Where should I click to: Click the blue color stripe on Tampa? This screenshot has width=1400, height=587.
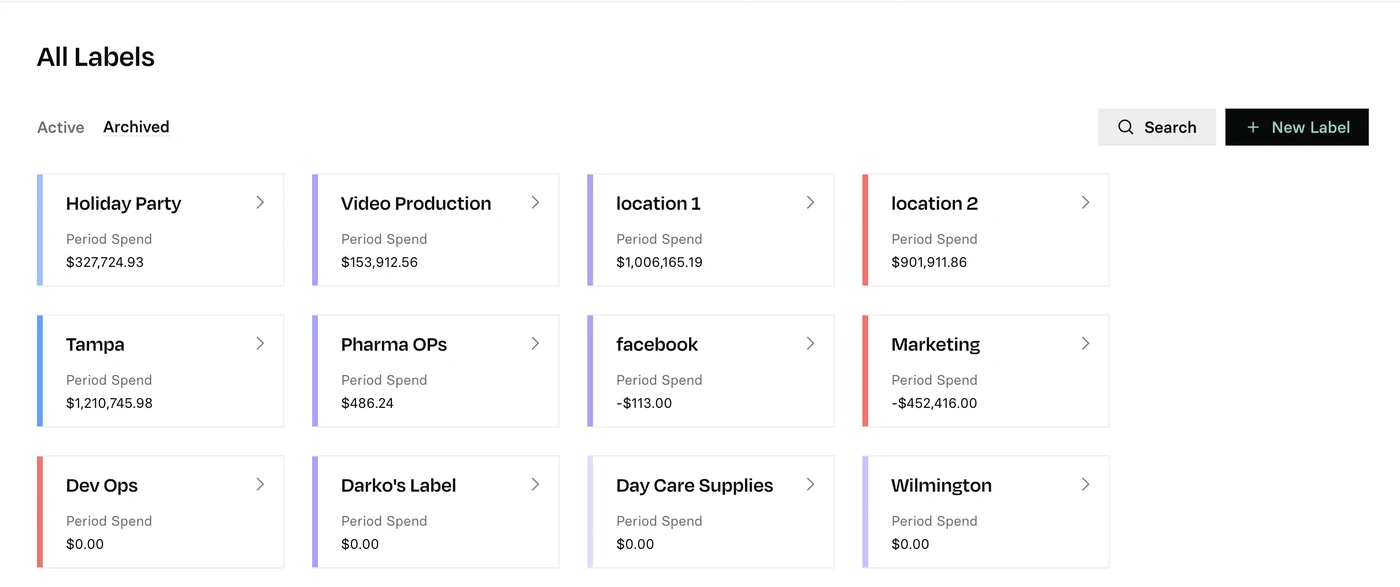click(x=40, y=371)
